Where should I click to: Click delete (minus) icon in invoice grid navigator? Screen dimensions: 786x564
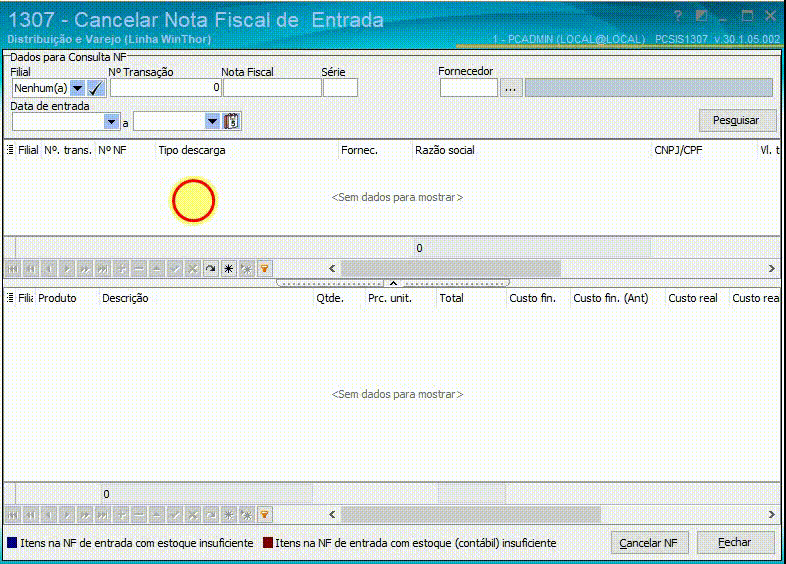pyautogui.click(x=139, y=269)
